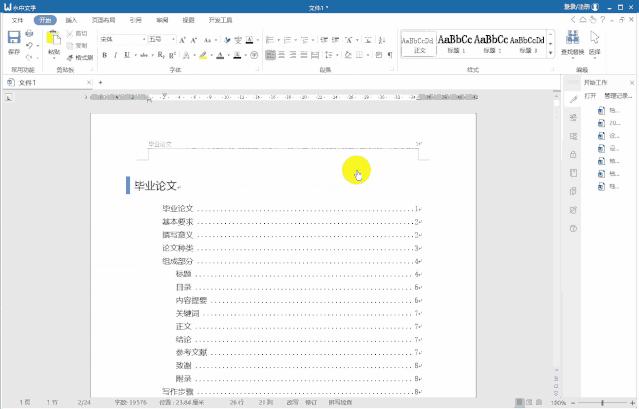Toggle italic formatting

[x=116, y=55]
